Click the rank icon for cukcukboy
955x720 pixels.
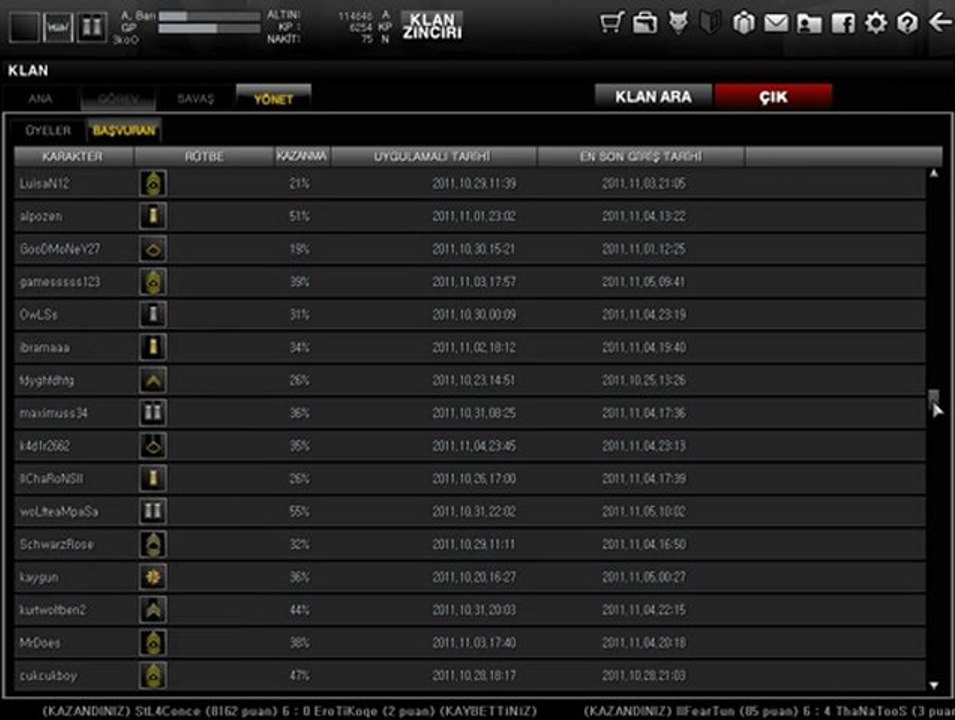(153, 676)
